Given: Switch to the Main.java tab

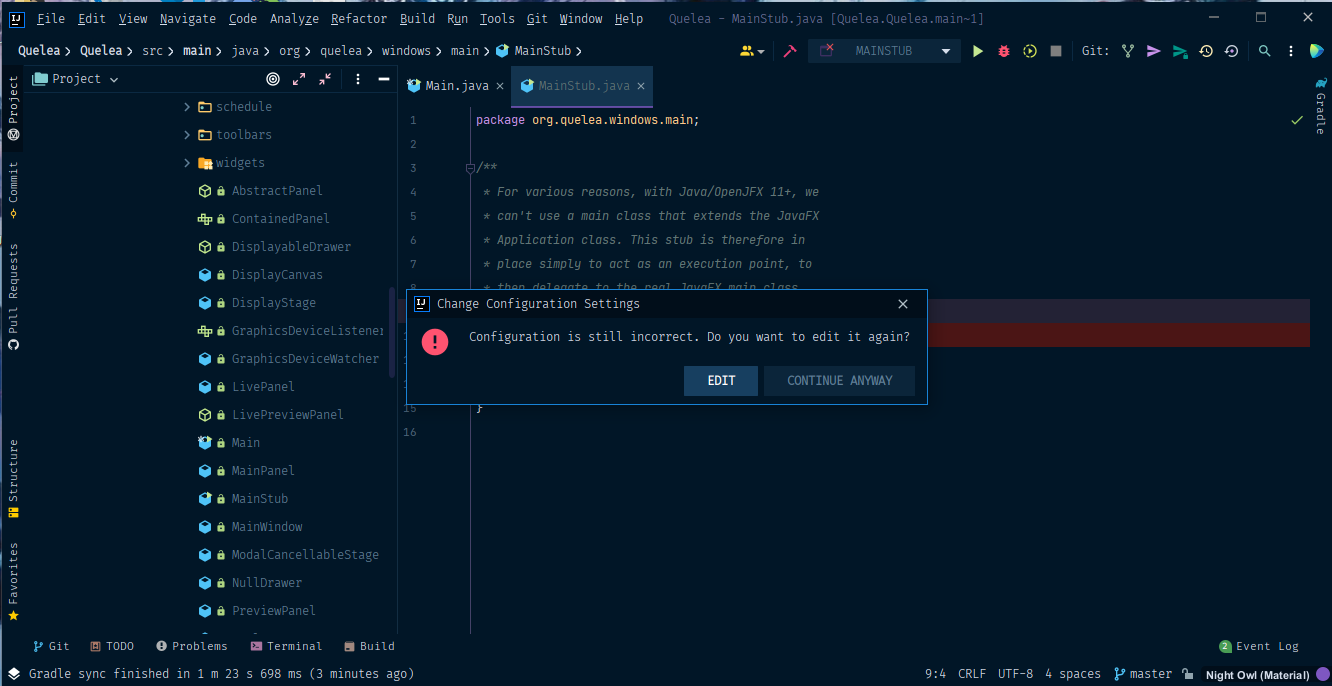Looking at the screenshot, I should point(455,86).
